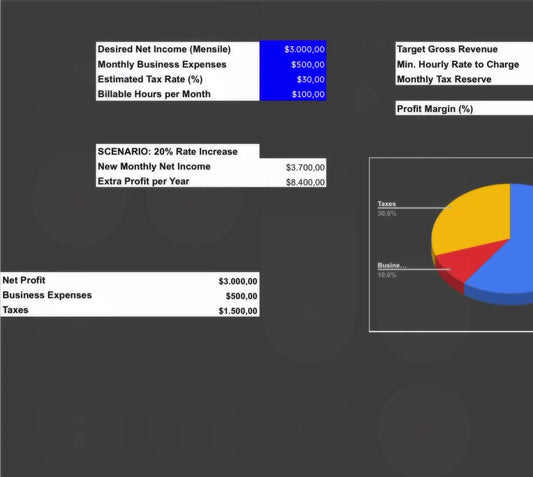Viewport: 533px width, 477px height.
Task: Select the Business Expenses label in summary table
Action: click(47, 295)
